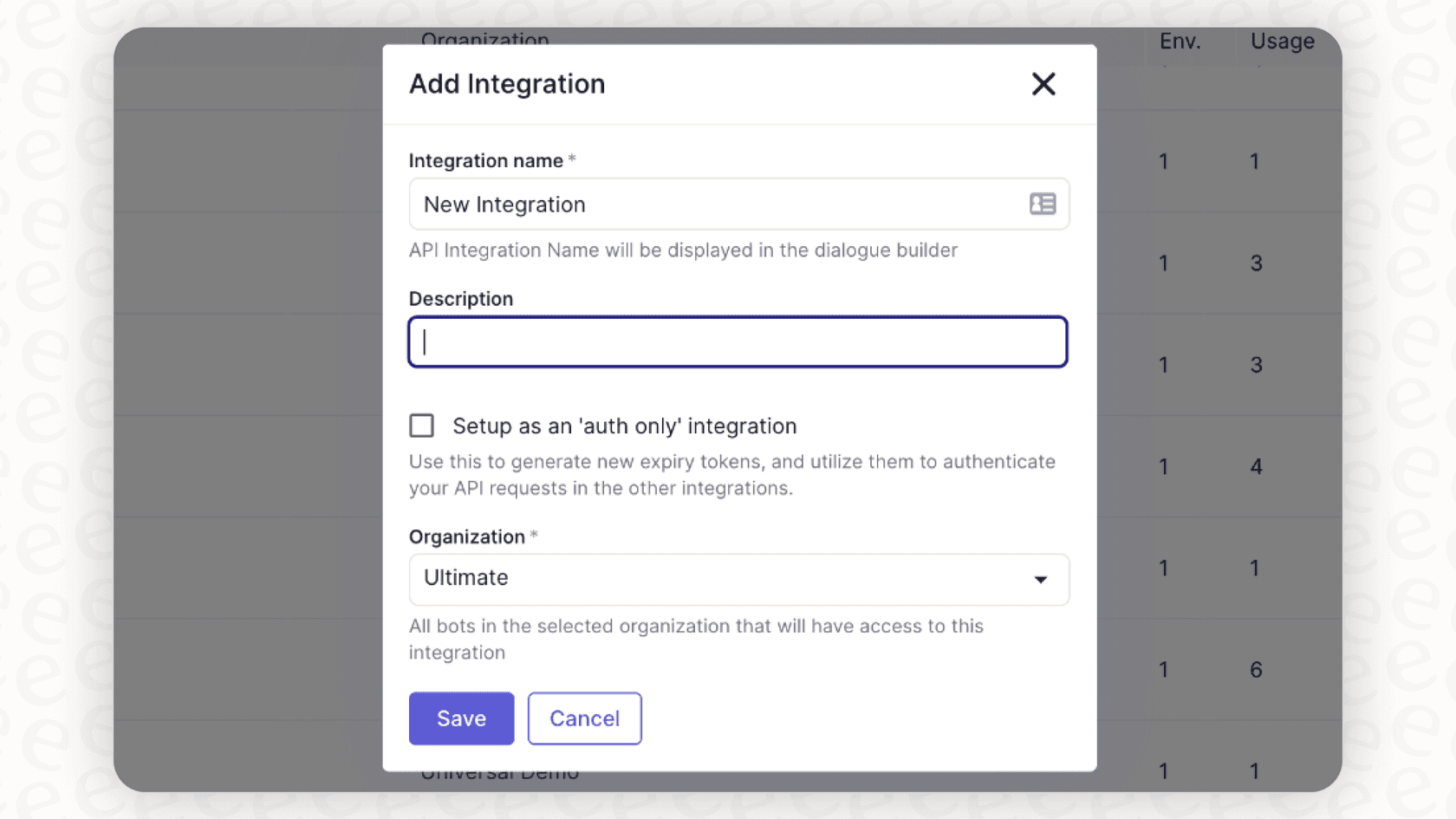Click the Organization column header behind dialog

(485, 38)
